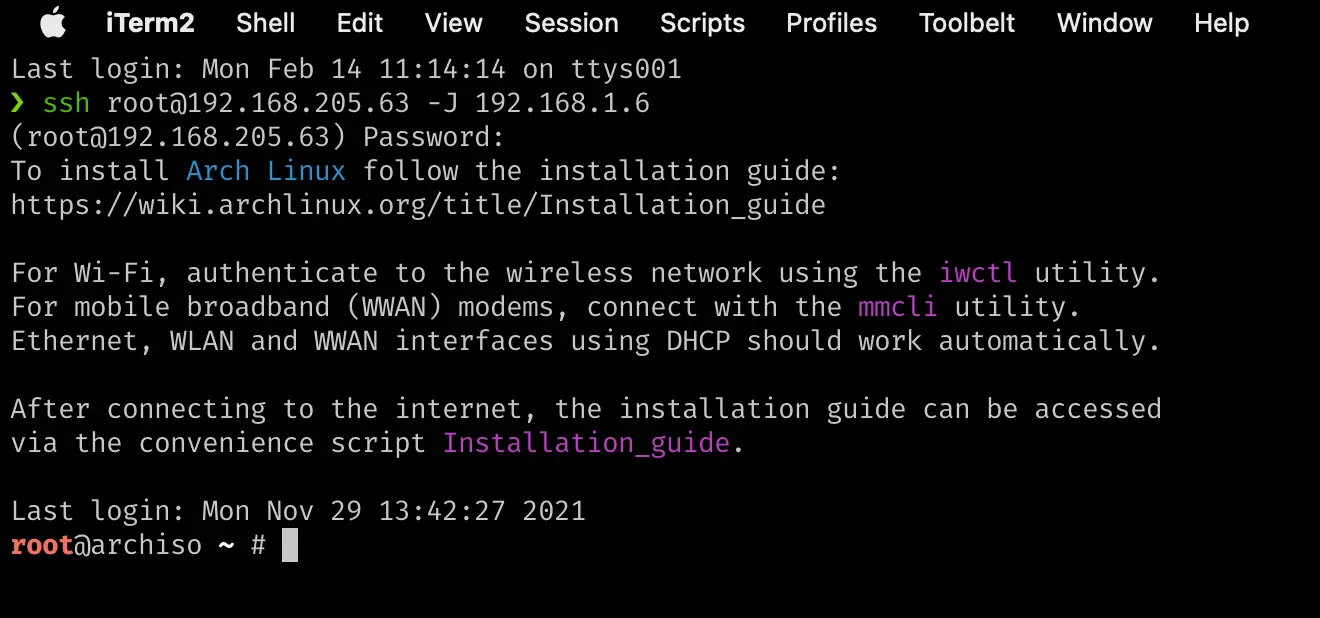Open the Window menu

pyautogui.click(x=1104, y=22)
